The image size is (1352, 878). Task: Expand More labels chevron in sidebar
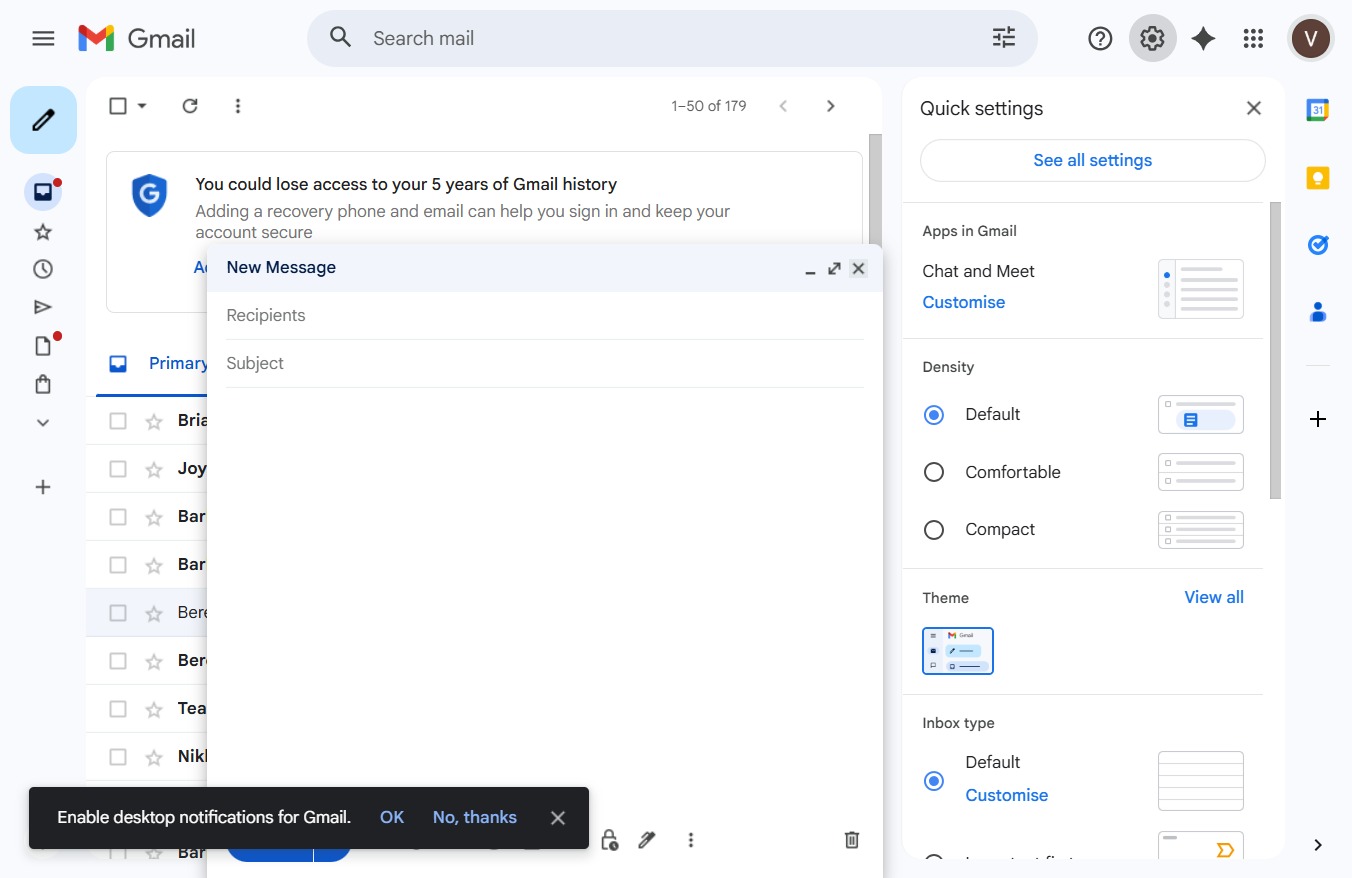click(x=43, y=422)
